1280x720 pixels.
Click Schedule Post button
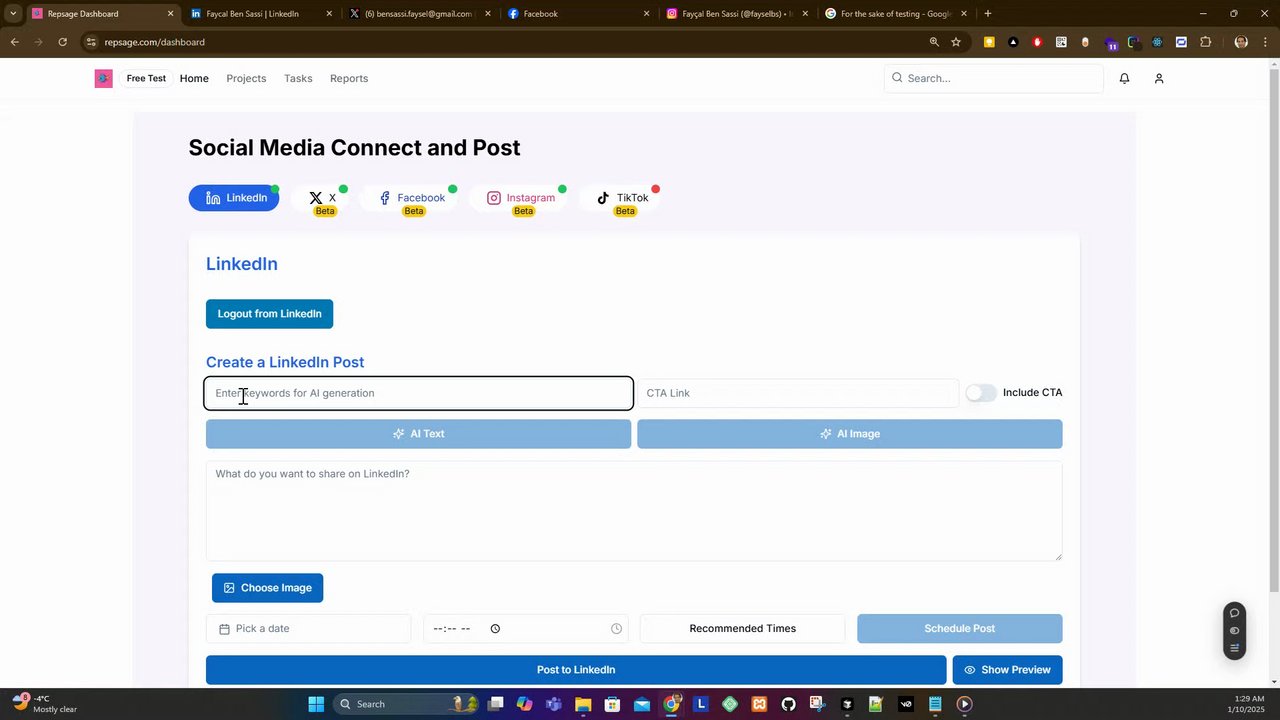(959, 629)
